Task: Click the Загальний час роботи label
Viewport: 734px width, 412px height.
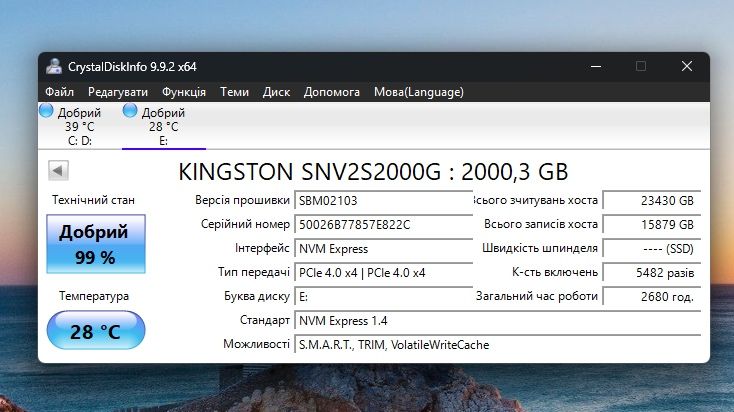Action: click(x=537, y=296)
